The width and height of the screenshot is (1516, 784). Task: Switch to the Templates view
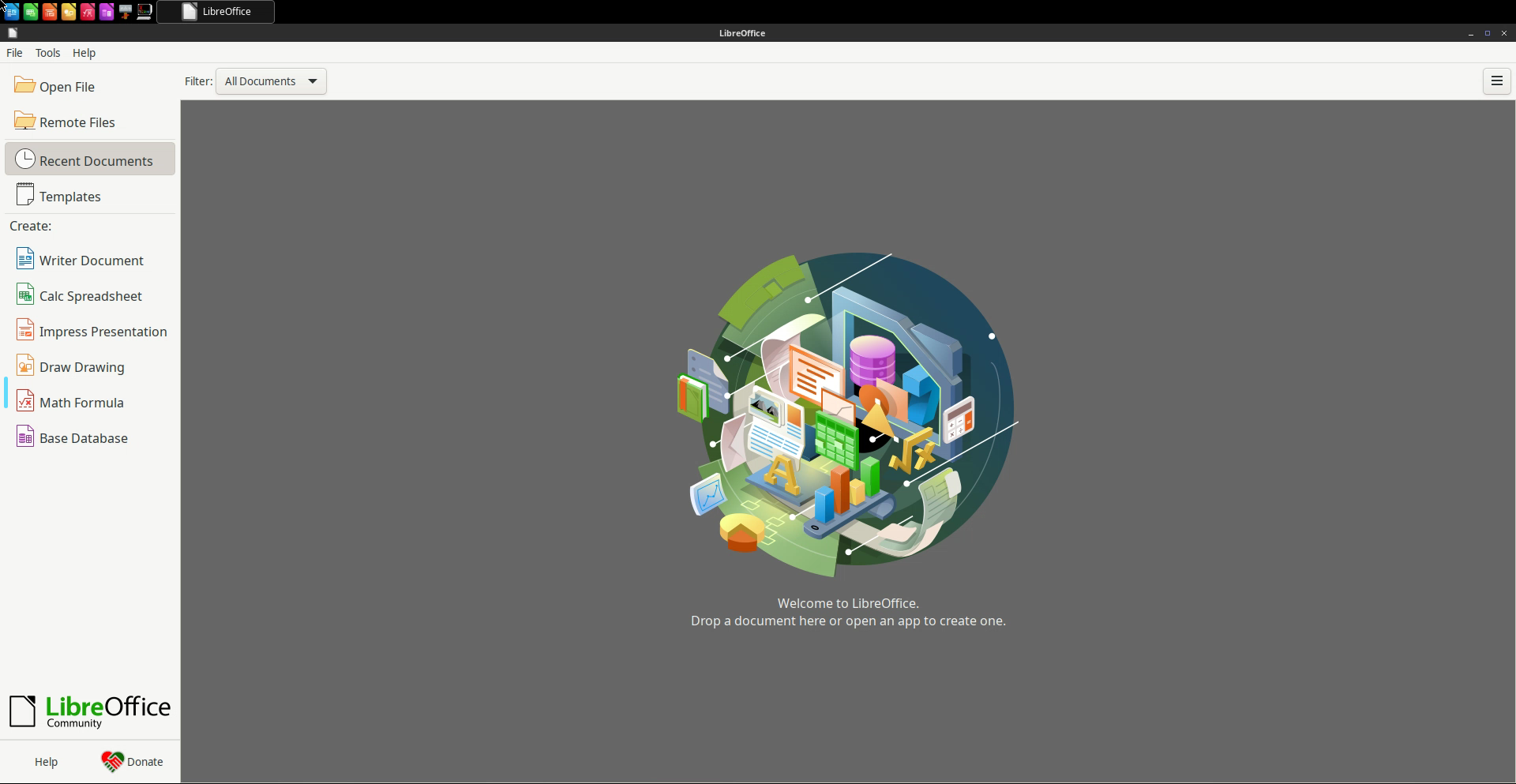coord(69,197)
